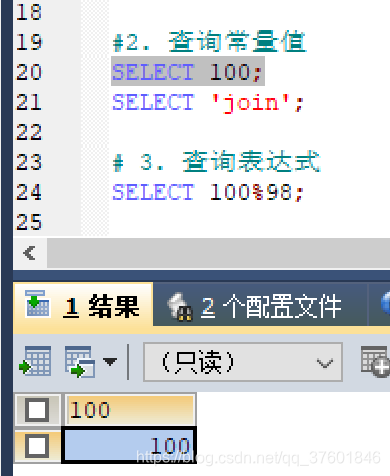The image size is (390, 476).
Task: Select the result cell containing 100
Action: (129, 445)
